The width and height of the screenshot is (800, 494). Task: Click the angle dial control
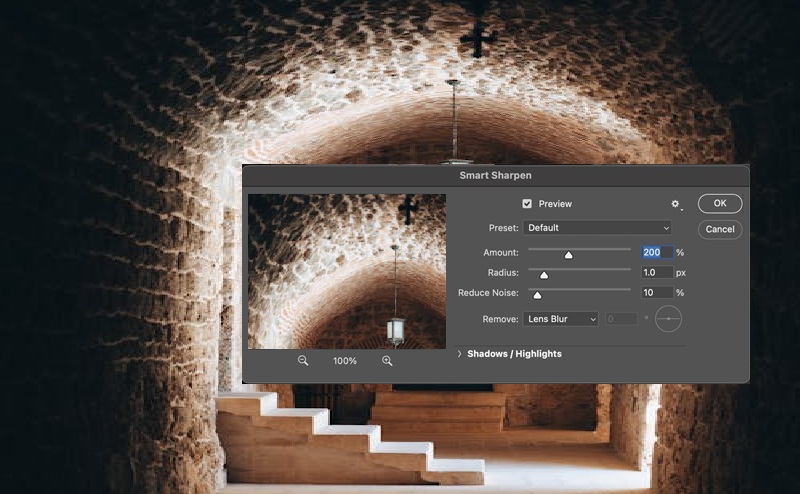click(x=668, y=319)
